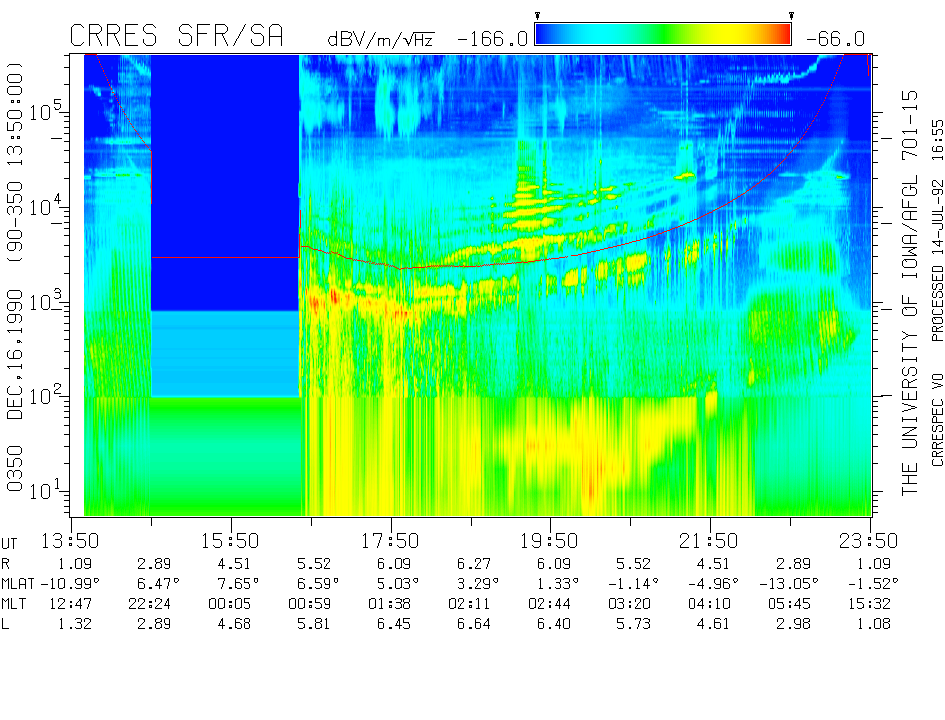
Task: Click the MLAT value -10.99°
Action: [x=70, y=584]
